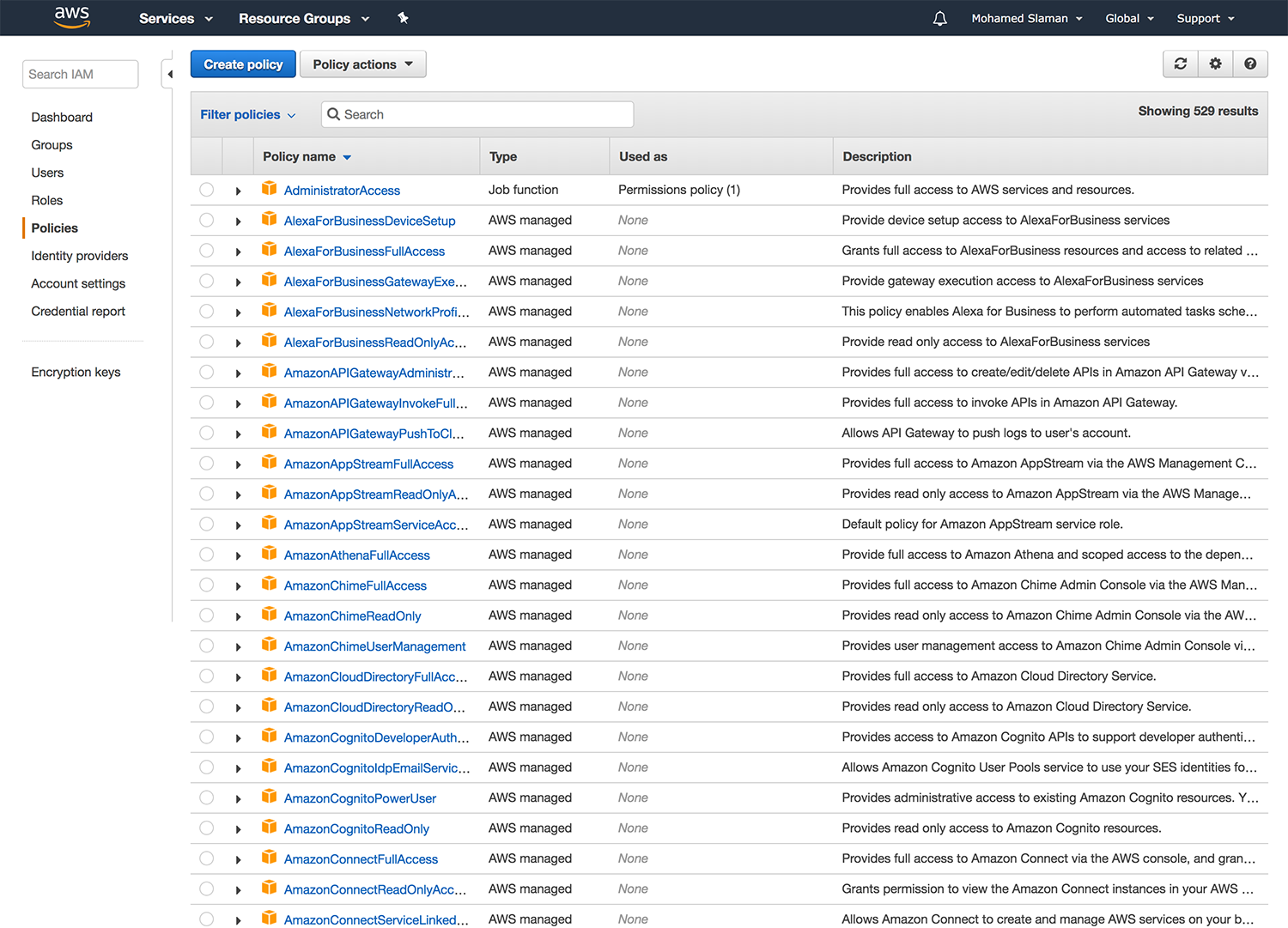Open the table settings gear
Screen dimensions: 1288x928
coord(1215,64)
